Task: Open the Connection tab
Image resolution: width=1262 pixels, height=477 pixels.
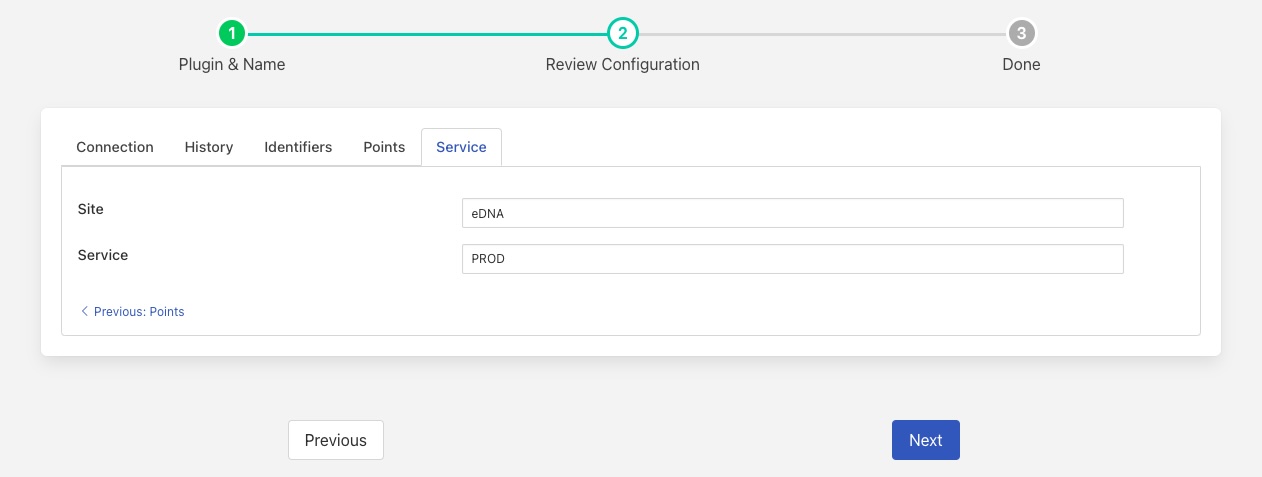Action: click(x=115, y=147)
